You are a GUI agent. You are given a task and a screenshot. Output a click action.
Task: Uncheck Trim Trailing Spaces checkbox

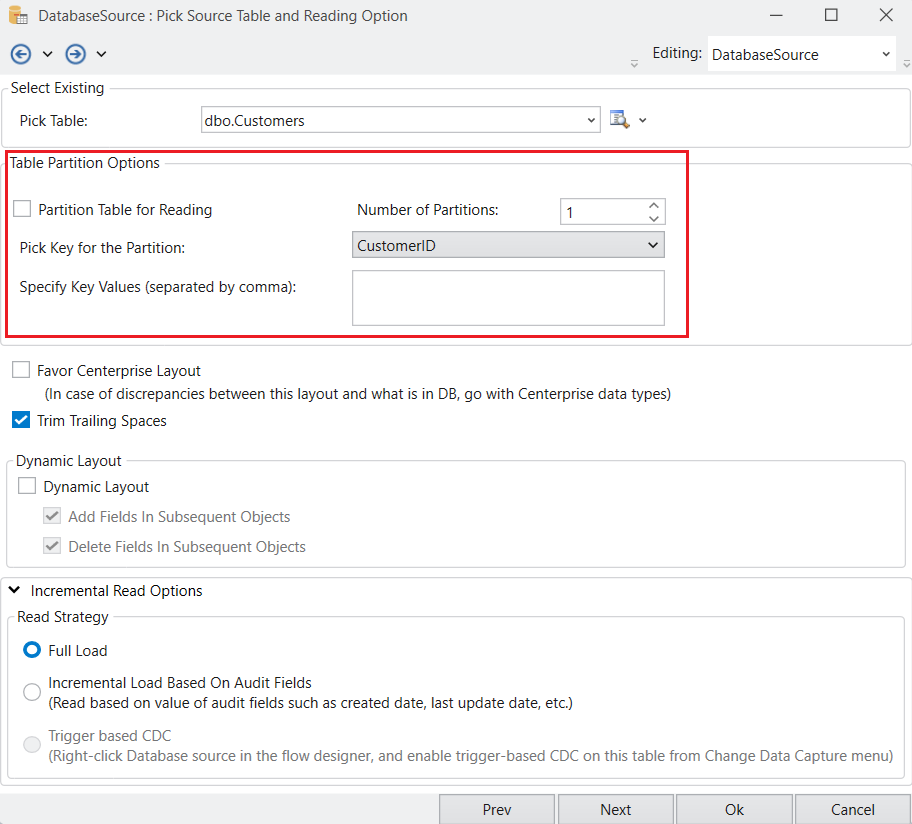pyautogui.click(x=21, y=421)
